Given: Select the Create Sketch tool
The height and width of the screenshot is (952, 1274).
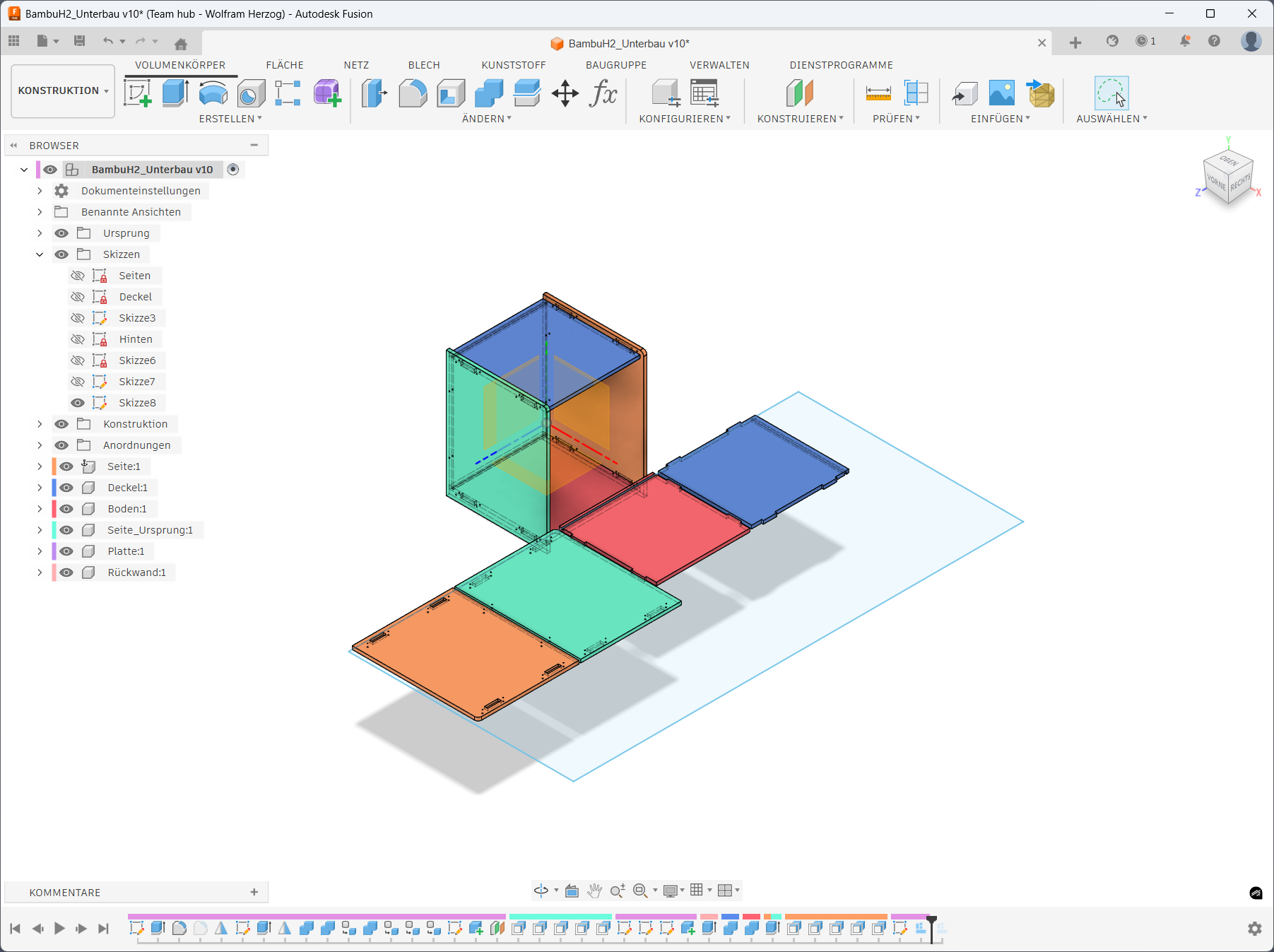Looking at the screenshot, I should click(x=138, y=93).
